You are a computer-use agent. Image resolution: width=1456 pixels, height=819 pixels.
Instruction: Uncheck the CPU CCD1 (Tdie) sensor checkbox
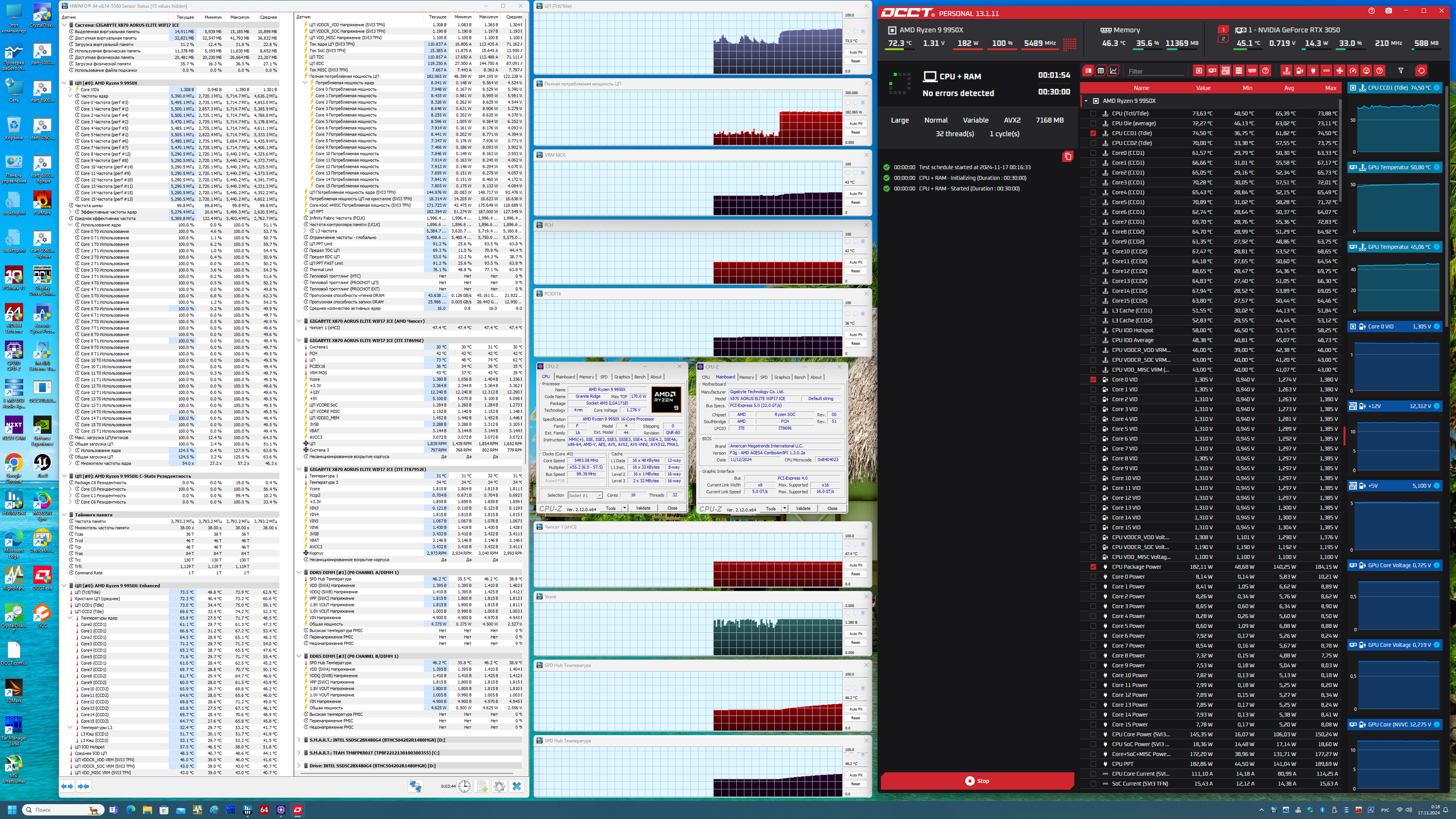tap(1093, 133)
